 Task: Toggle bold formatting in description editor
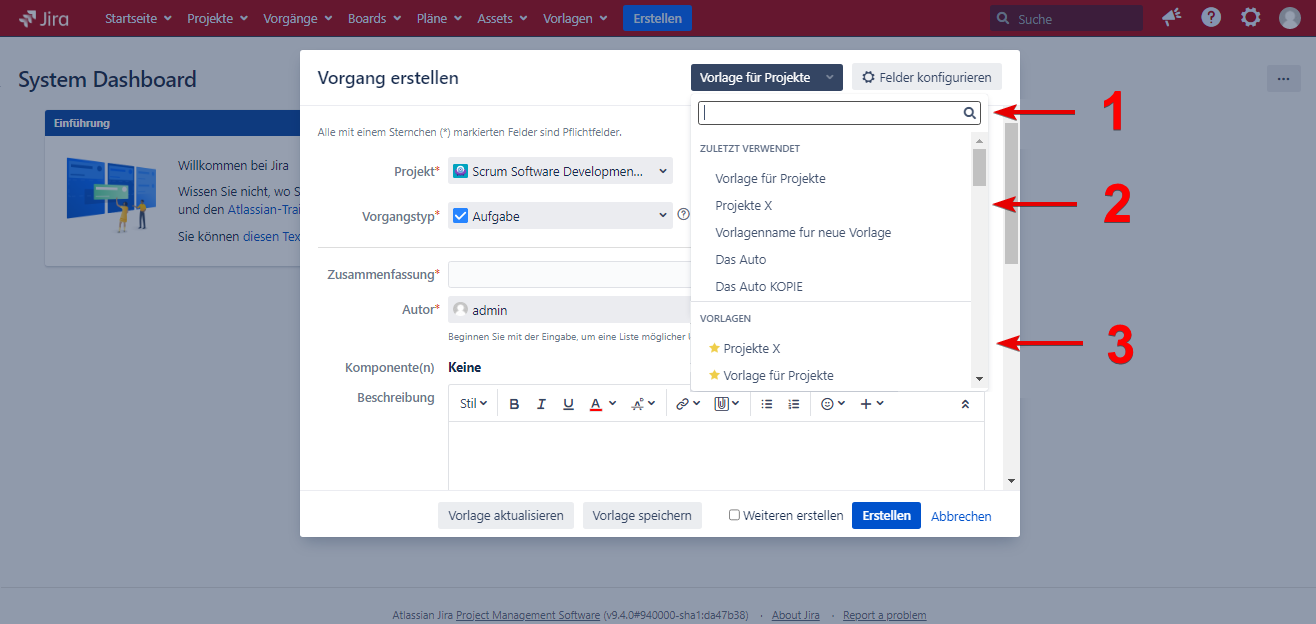tap(514, 404)
